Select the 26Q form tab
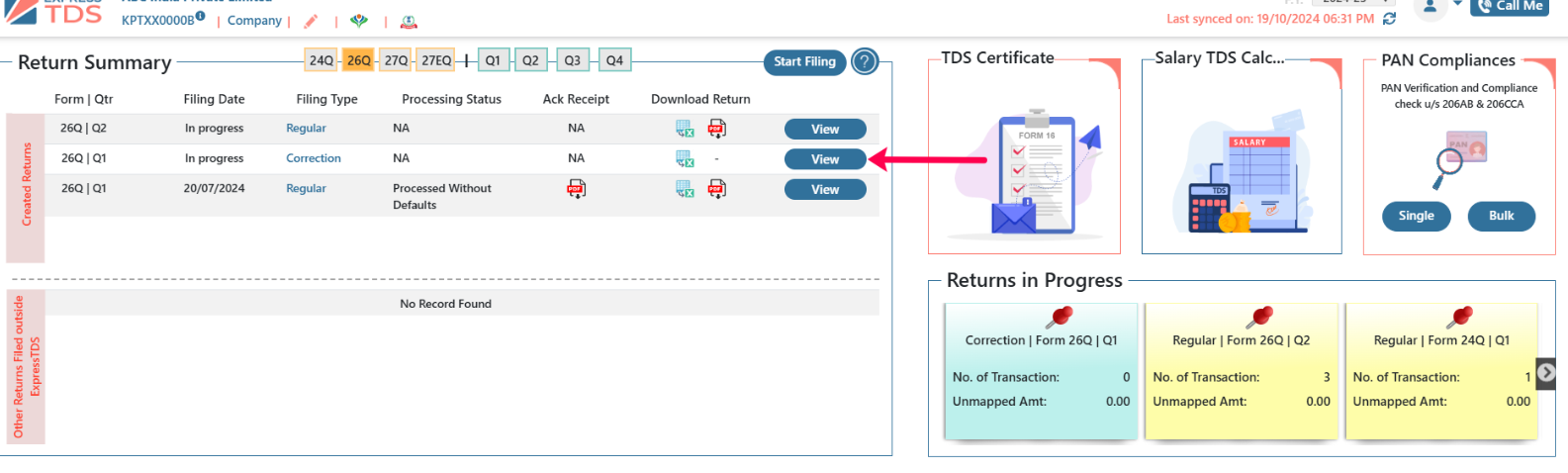Screen dimensions: 1568x473 coord(359,60)
